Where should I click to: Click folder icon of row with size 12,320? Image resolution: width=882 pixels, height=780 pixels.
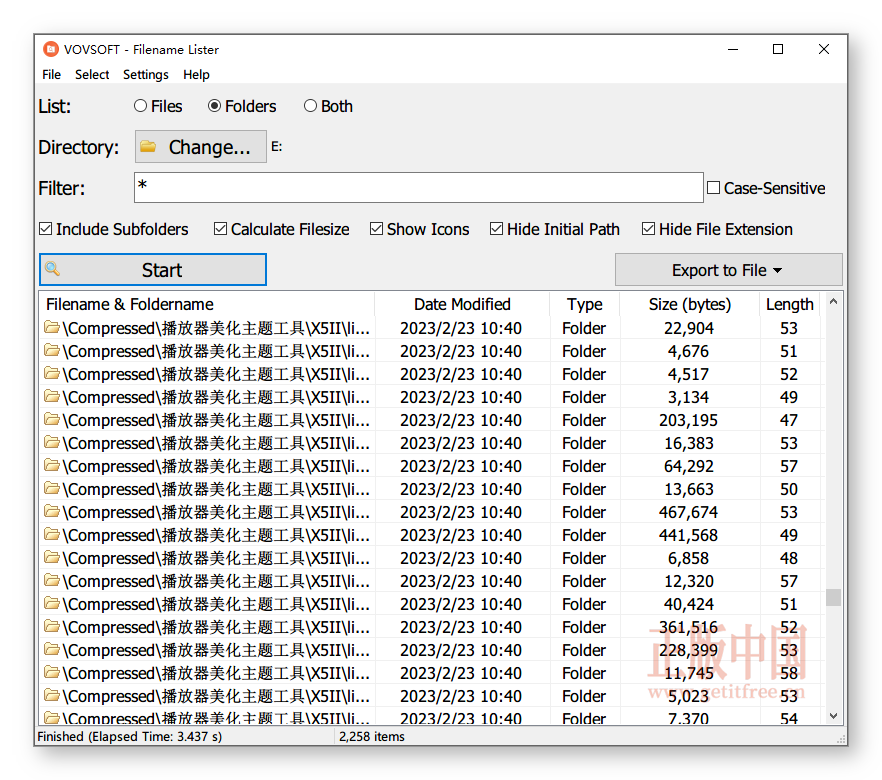[52, 580]
